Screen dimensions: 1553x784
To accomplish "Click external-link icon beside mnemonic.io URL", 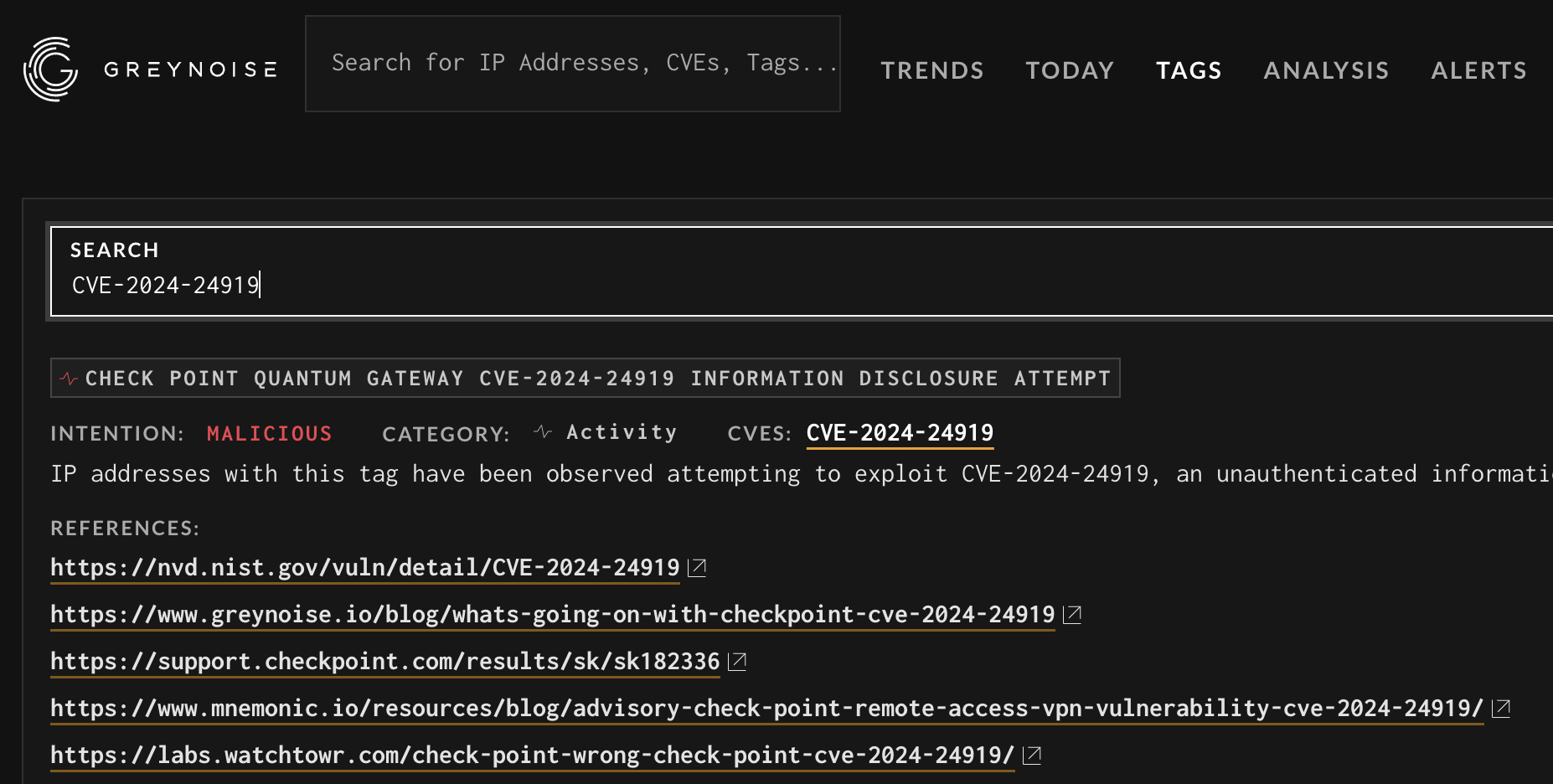I will [x=1501, y=709].
